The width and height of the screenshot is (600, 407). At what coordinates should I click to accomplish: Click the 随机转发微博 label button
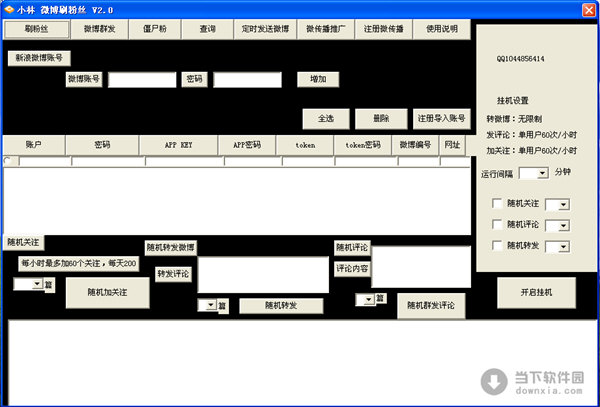[x=171, y=247]
